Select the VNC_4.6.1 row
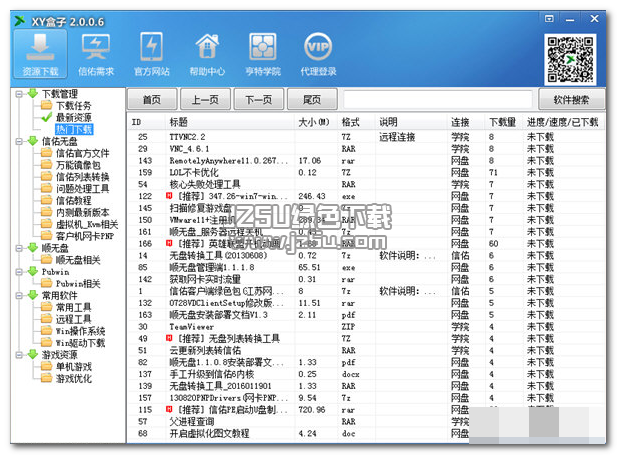The width and height of the screenshot is (617, 455). click(366, 149)
